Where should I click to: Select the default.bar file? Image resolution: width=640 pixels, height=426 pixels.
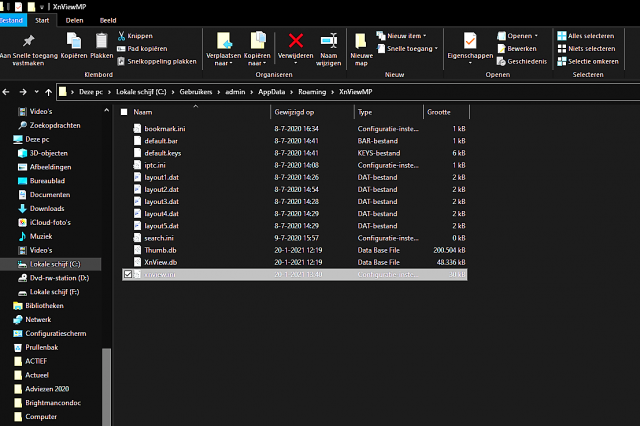(x=294, y=141)
